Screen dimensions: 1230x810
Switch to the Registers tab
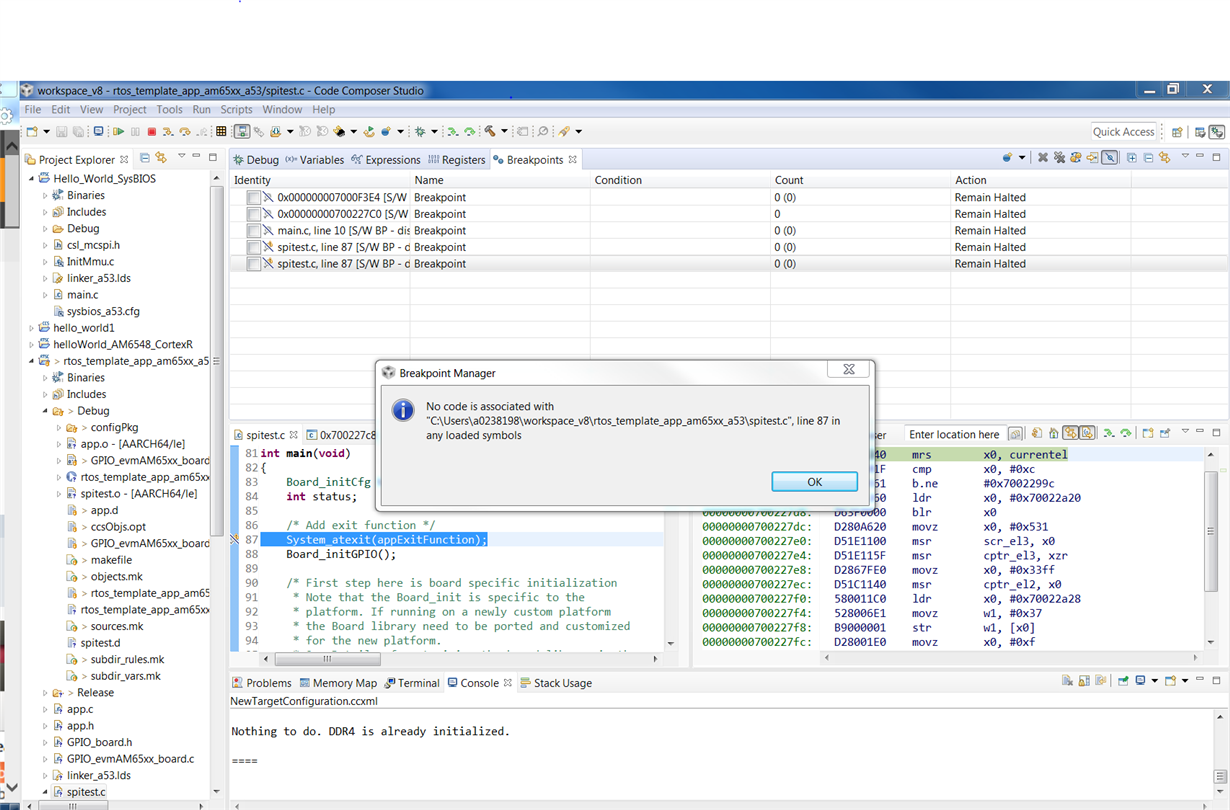click(456, 160)
